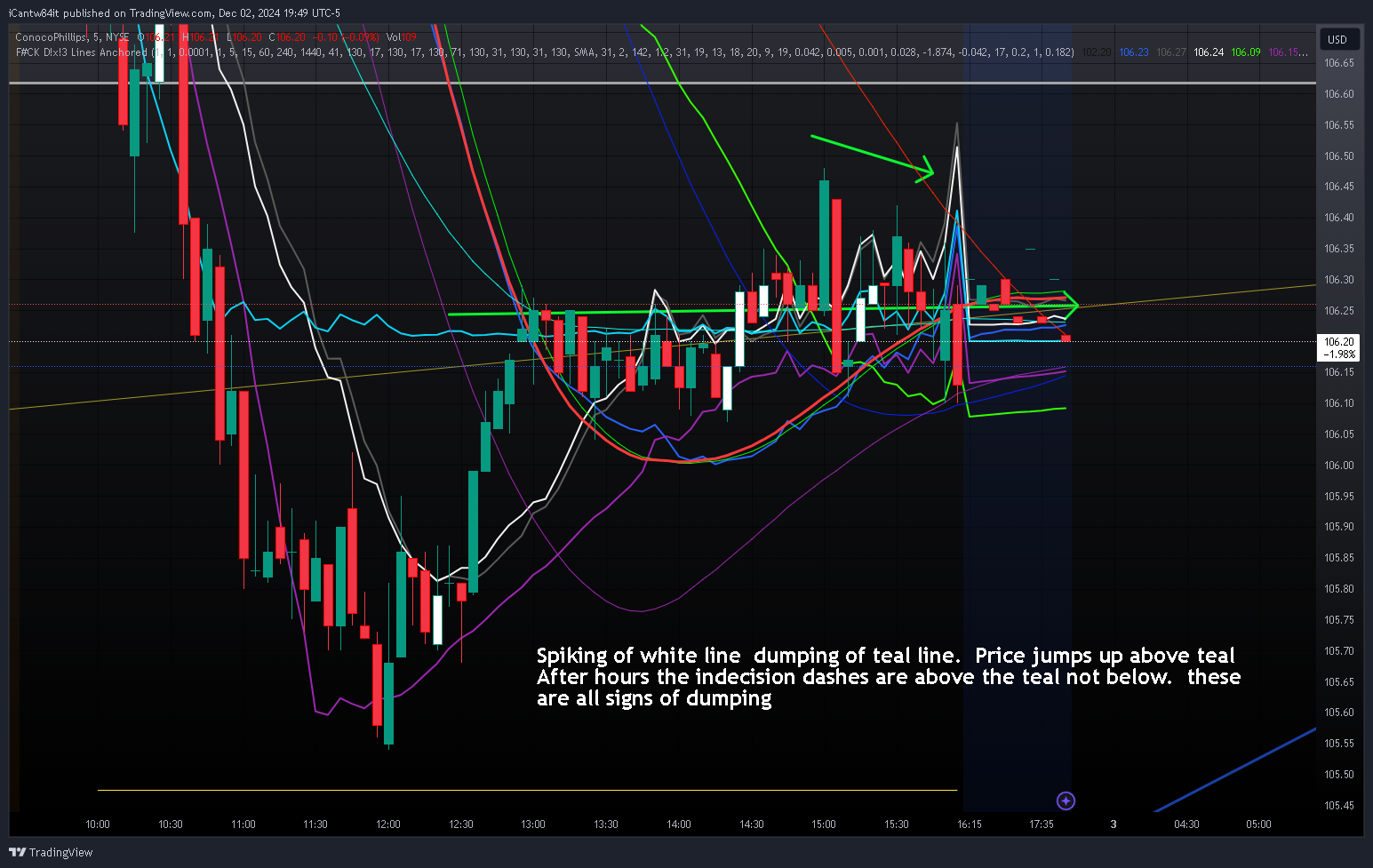Click the blue indicator value 106.23
Image resolution: width=1373 pixels, height=868 pixels.
[x=1133, y=52]
